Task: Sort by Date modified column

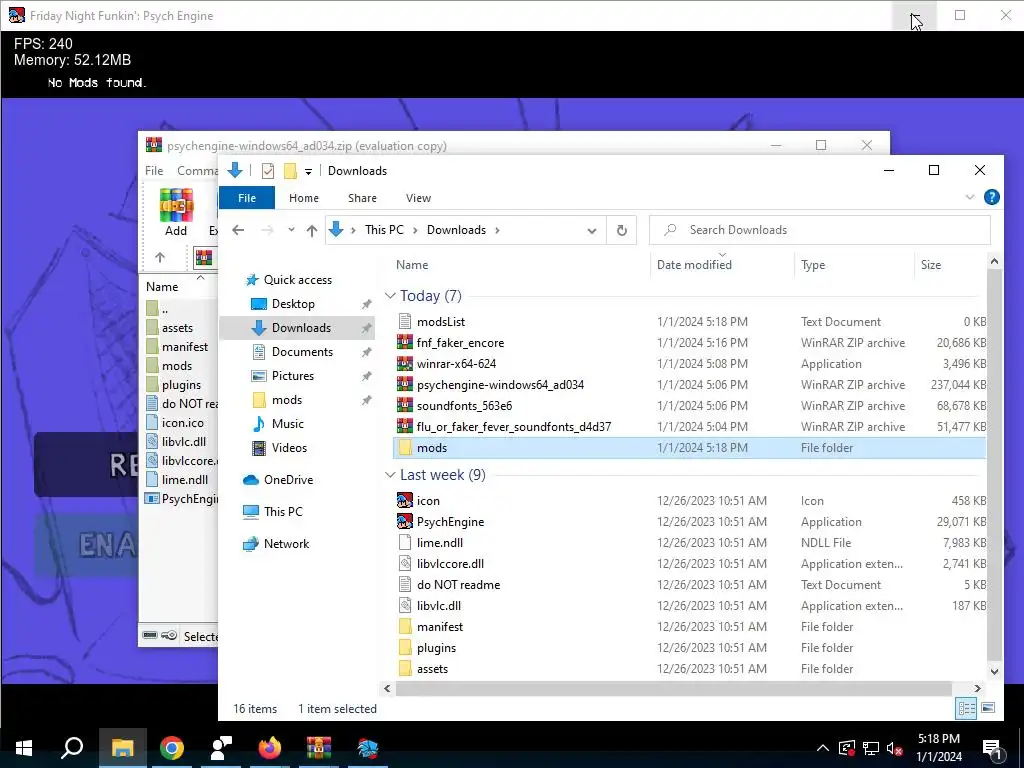Action: pos(694,264)
